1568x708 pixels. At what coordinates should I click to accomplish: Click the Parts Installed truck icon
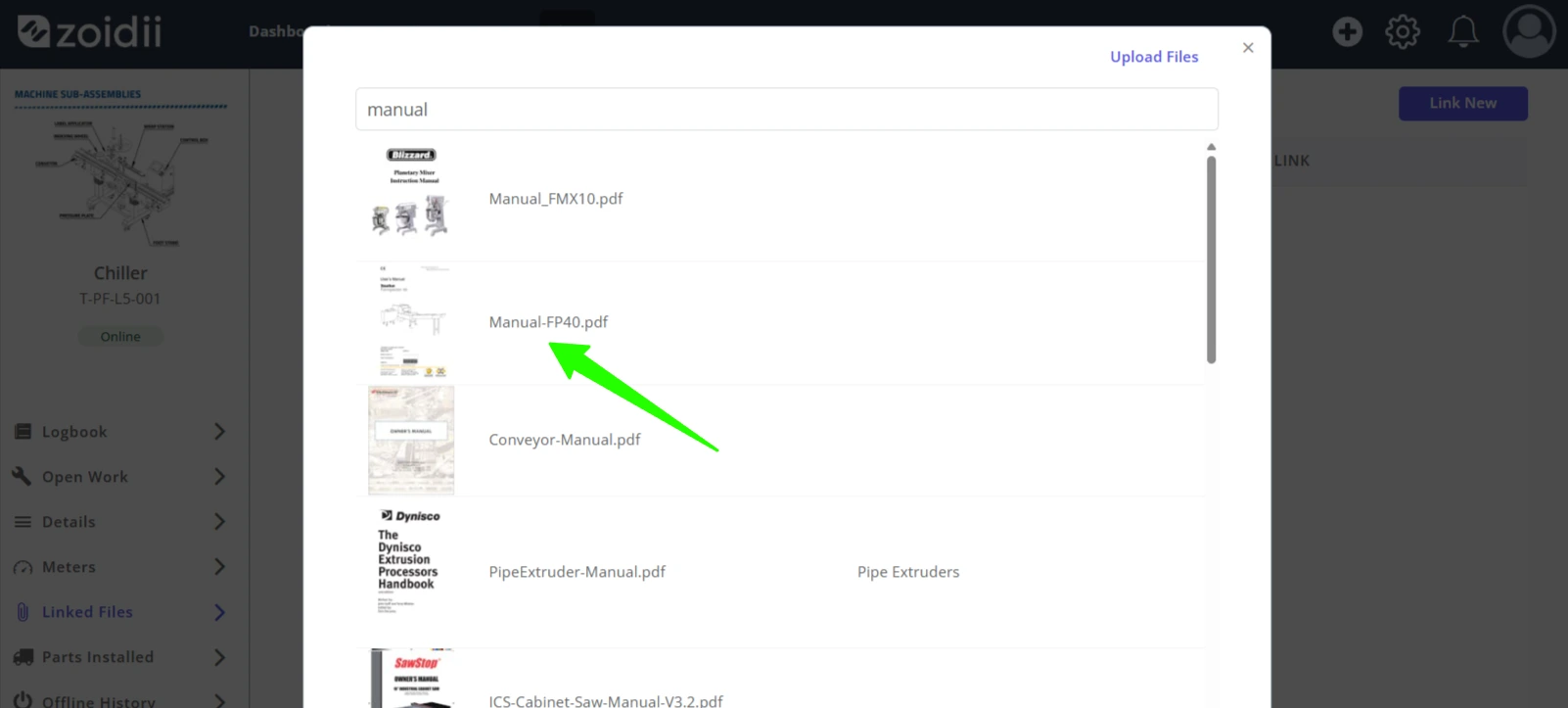tap(23, 657)
